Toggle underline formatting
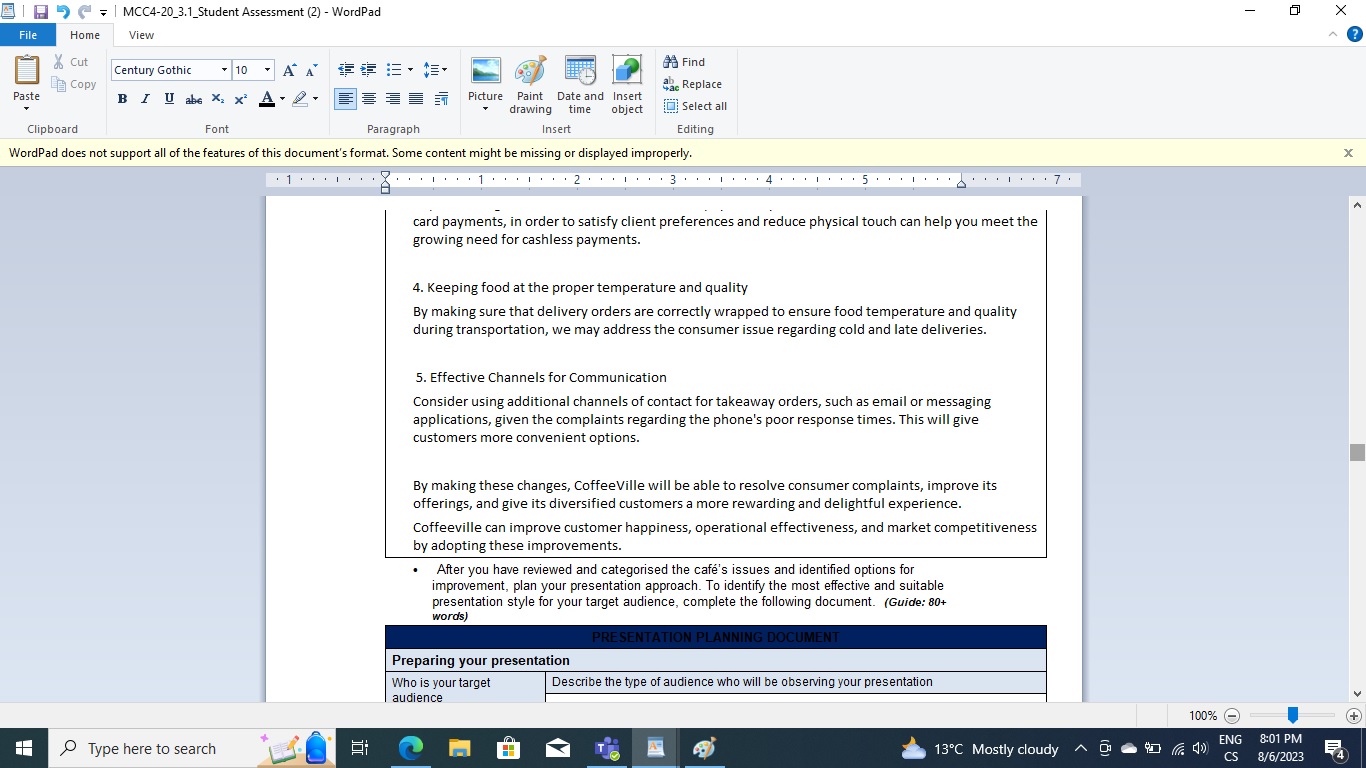 tap(169, 99)
